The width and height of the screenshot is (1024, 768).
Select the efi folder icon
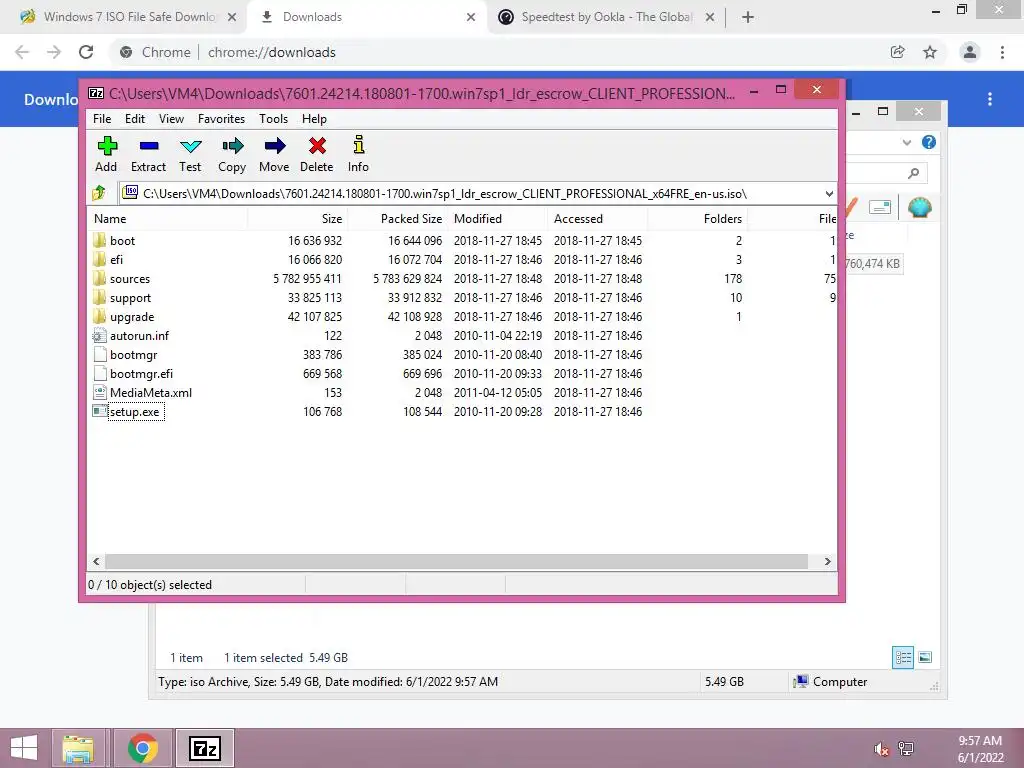pos(99,259)
